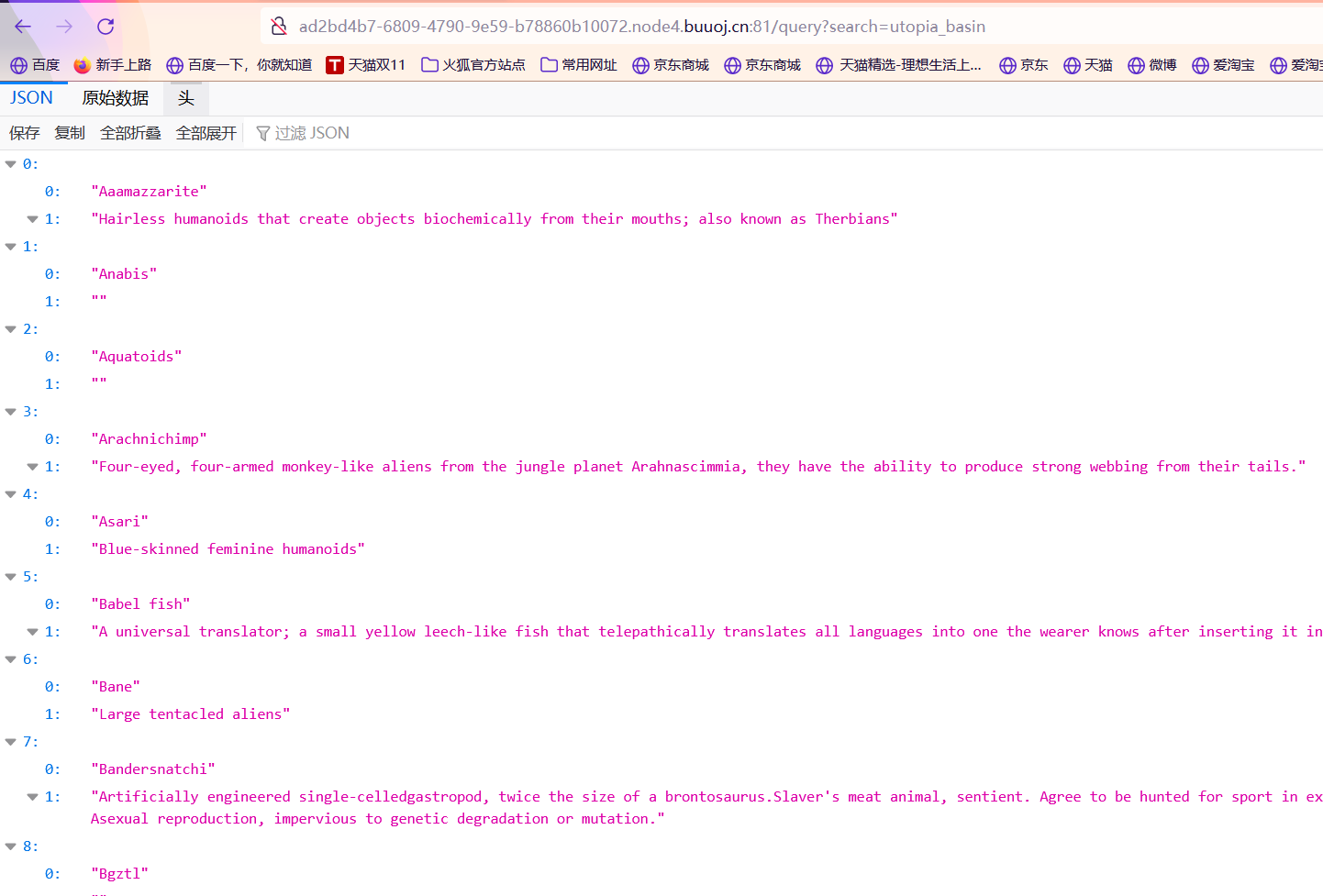1323x896 pixels.
Task: Select the "Bgztl" value
Action: point(119,874)
